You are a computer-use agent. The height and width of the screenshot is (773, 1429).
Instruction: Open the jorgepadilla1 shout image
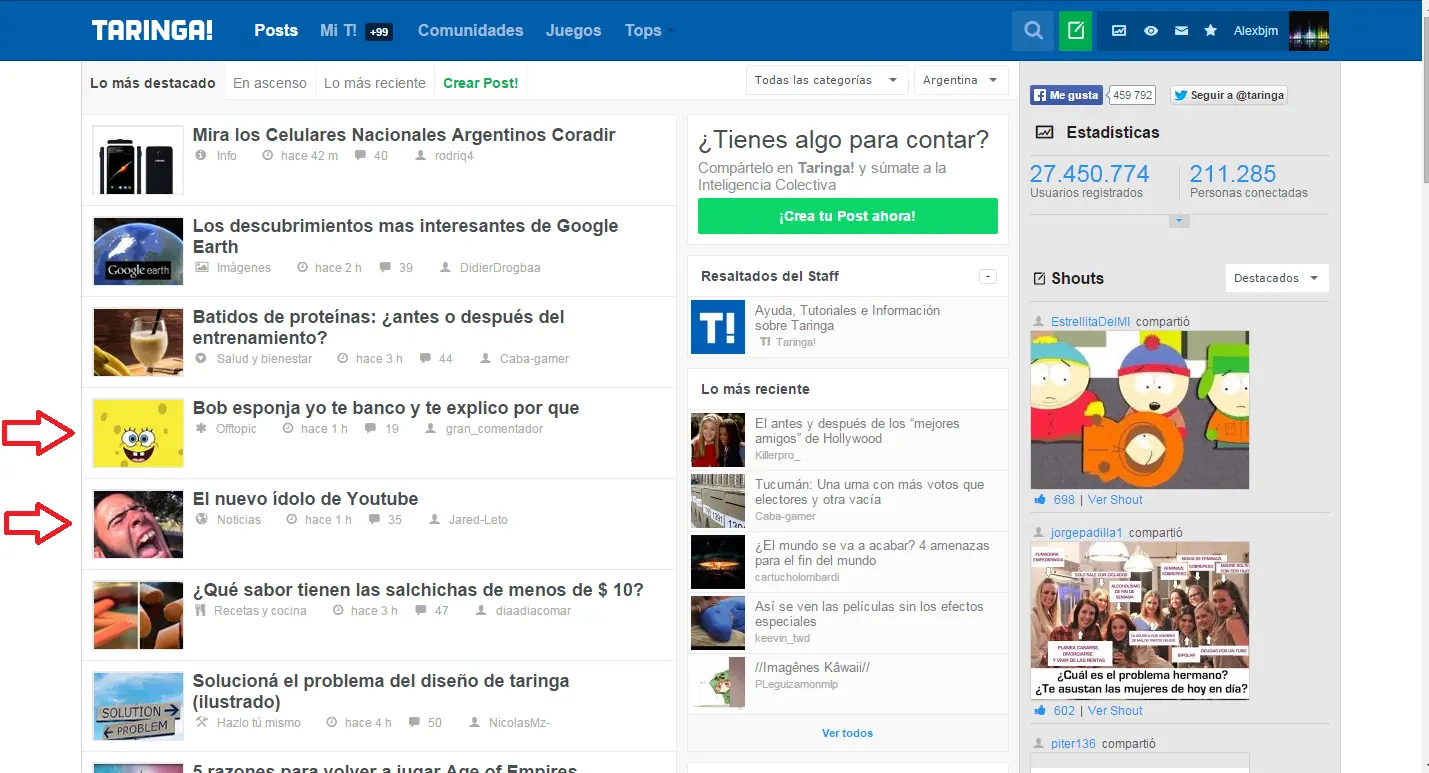[1140, 621]
